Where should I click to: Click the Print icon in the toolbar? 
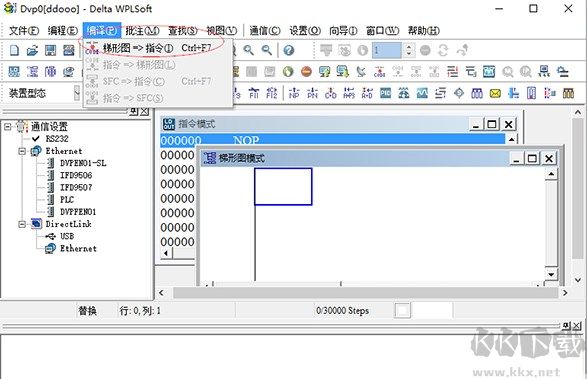[x=69, y=50]
